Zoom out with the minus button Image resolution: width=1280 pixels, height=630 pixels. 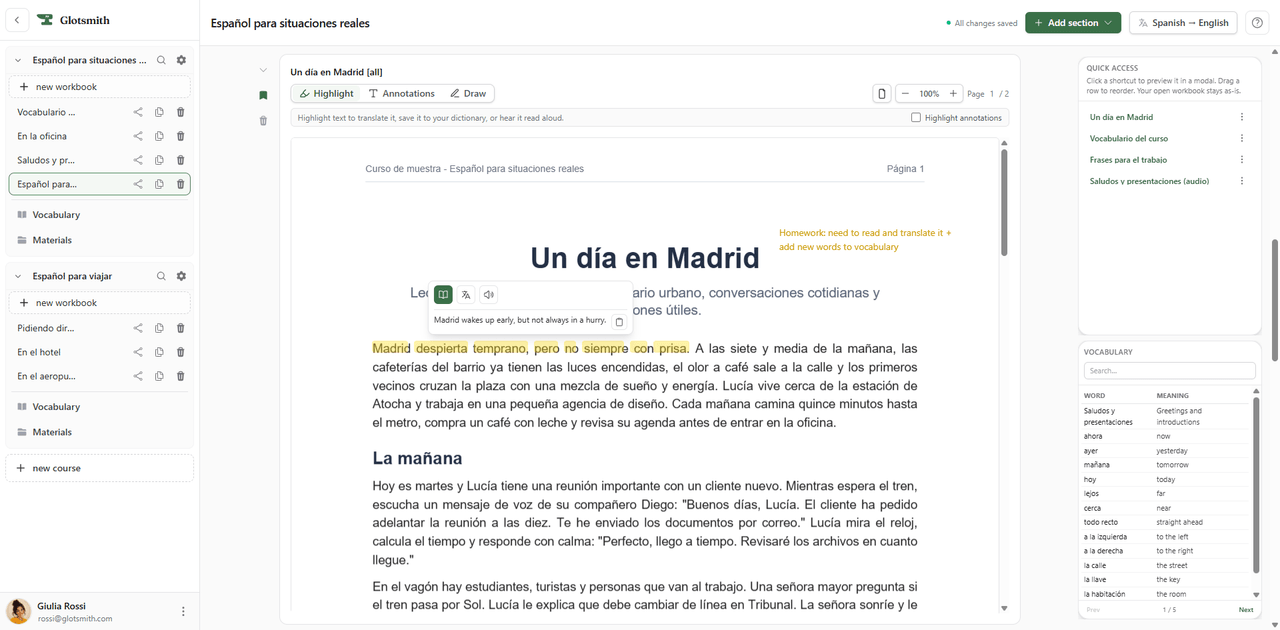click(905, 94)
